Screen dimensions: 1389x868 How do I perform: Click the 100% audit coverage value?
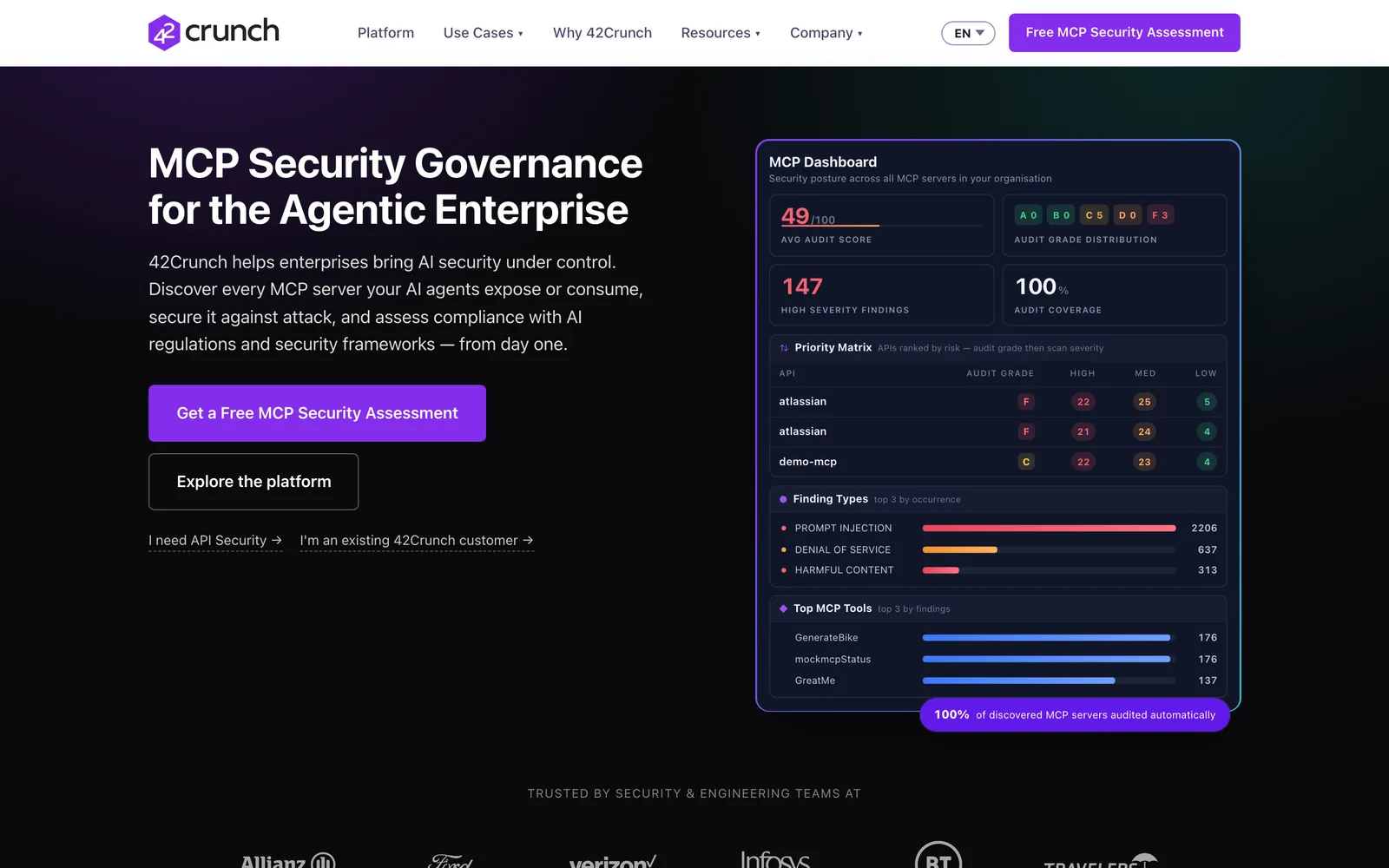(1042, 286)
